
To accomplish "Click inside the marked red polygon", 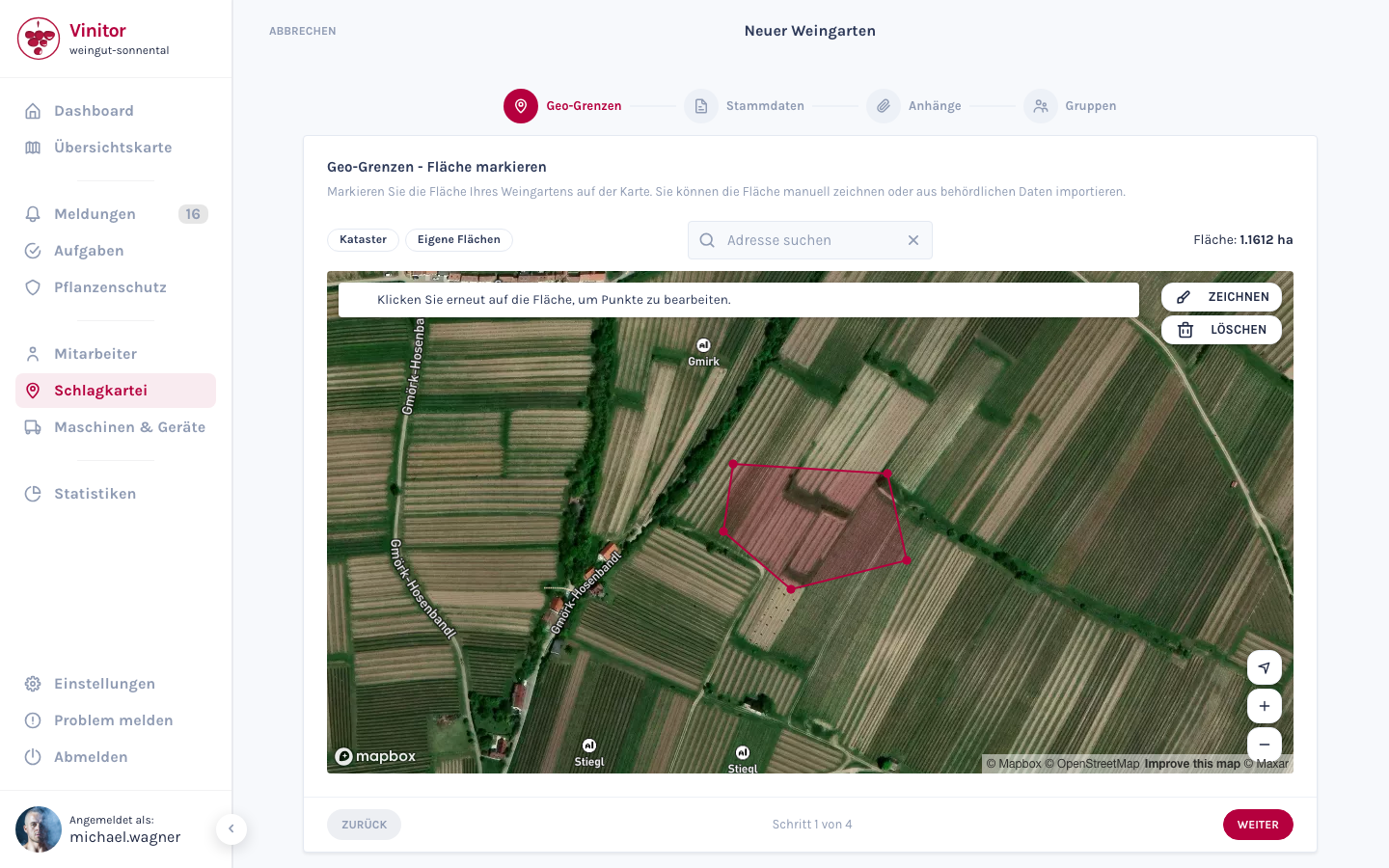I will (815, 526).
